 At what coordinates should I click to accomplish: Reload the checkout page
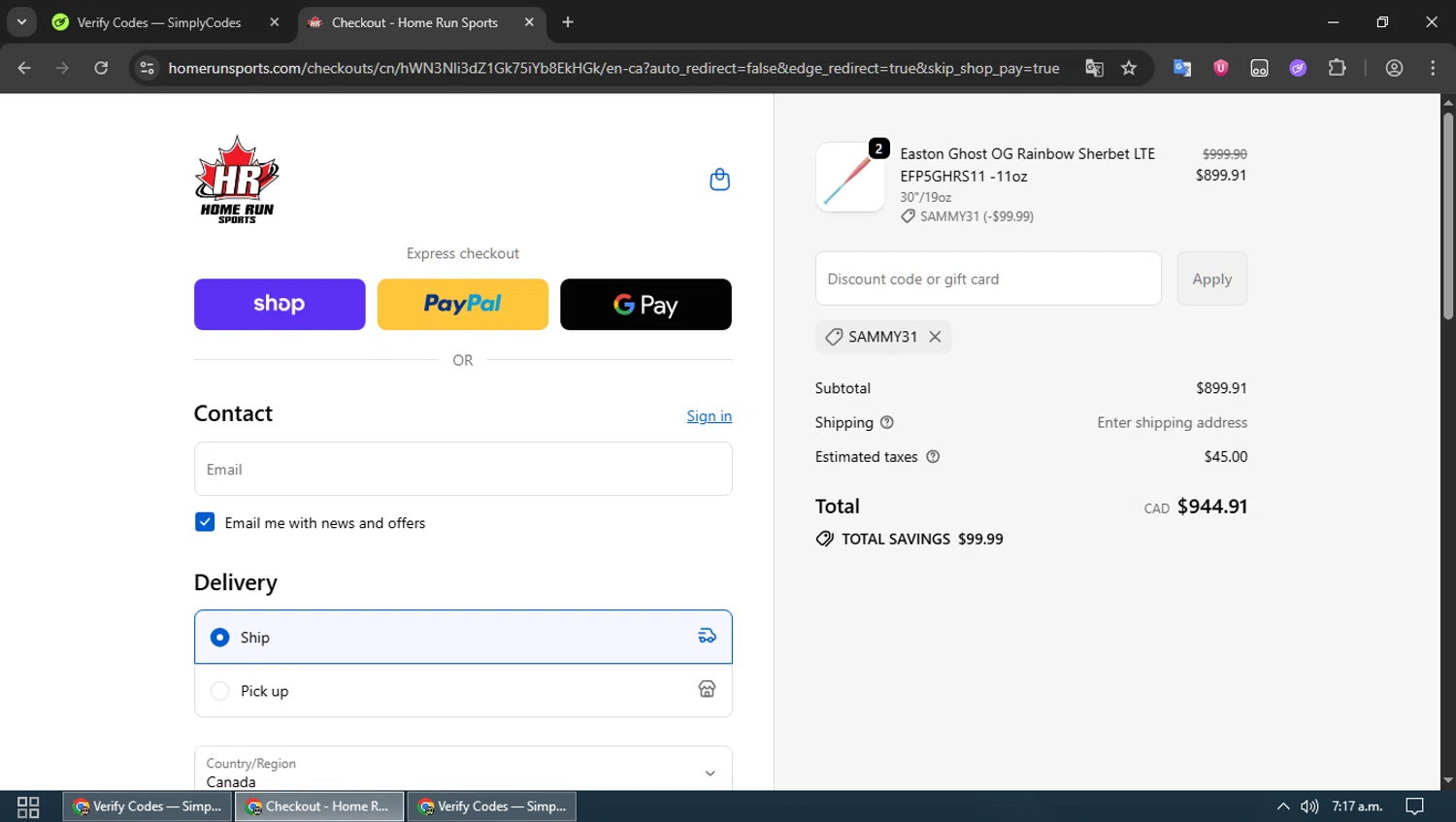tap(101, 68)
